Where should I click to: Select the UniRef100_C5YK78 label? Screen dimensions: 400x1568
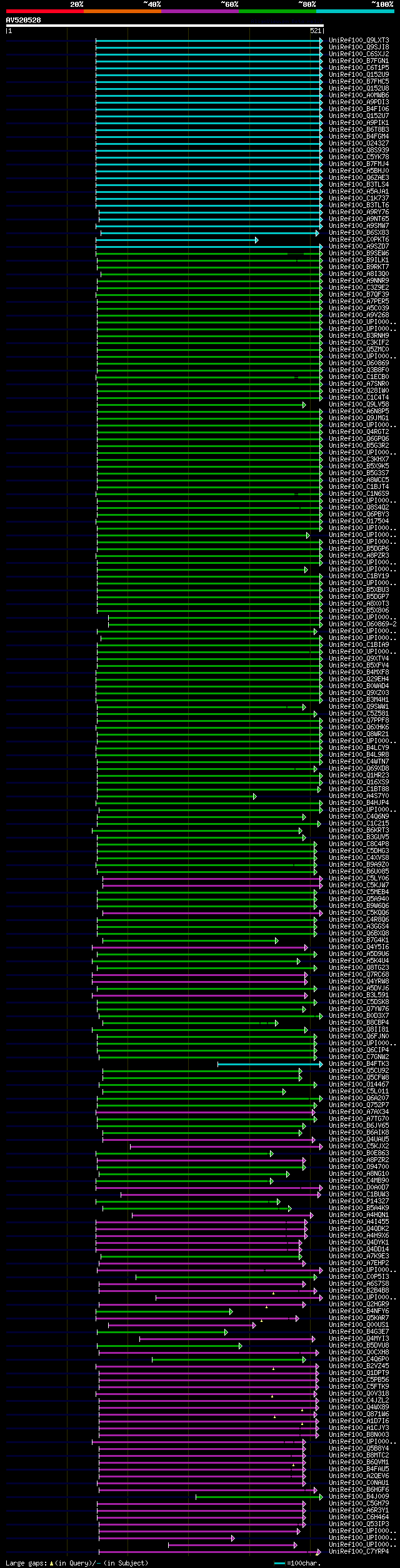(x=359, y=157)
